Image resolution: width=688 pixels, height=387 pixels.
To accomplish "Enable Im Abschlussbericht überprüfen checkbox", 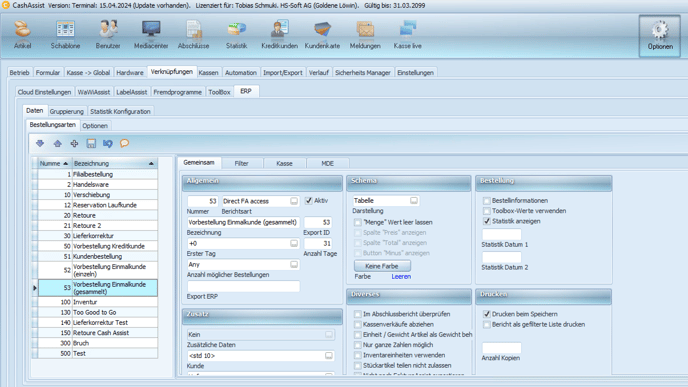I will (x=358, y=314).
